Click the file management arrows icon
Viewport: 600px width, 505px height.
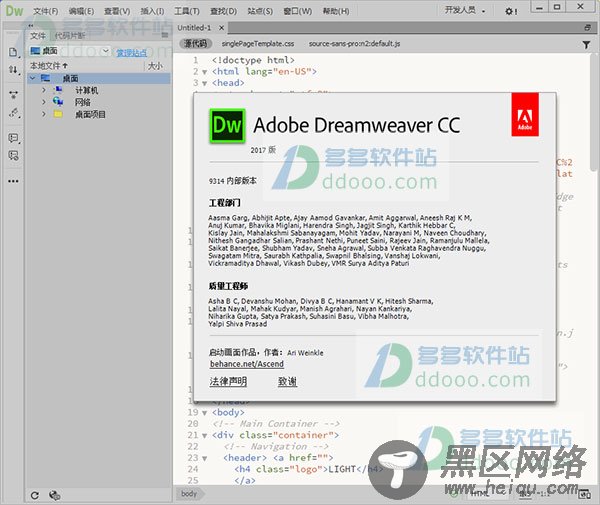pyautogui.click(x=13, y=70)
